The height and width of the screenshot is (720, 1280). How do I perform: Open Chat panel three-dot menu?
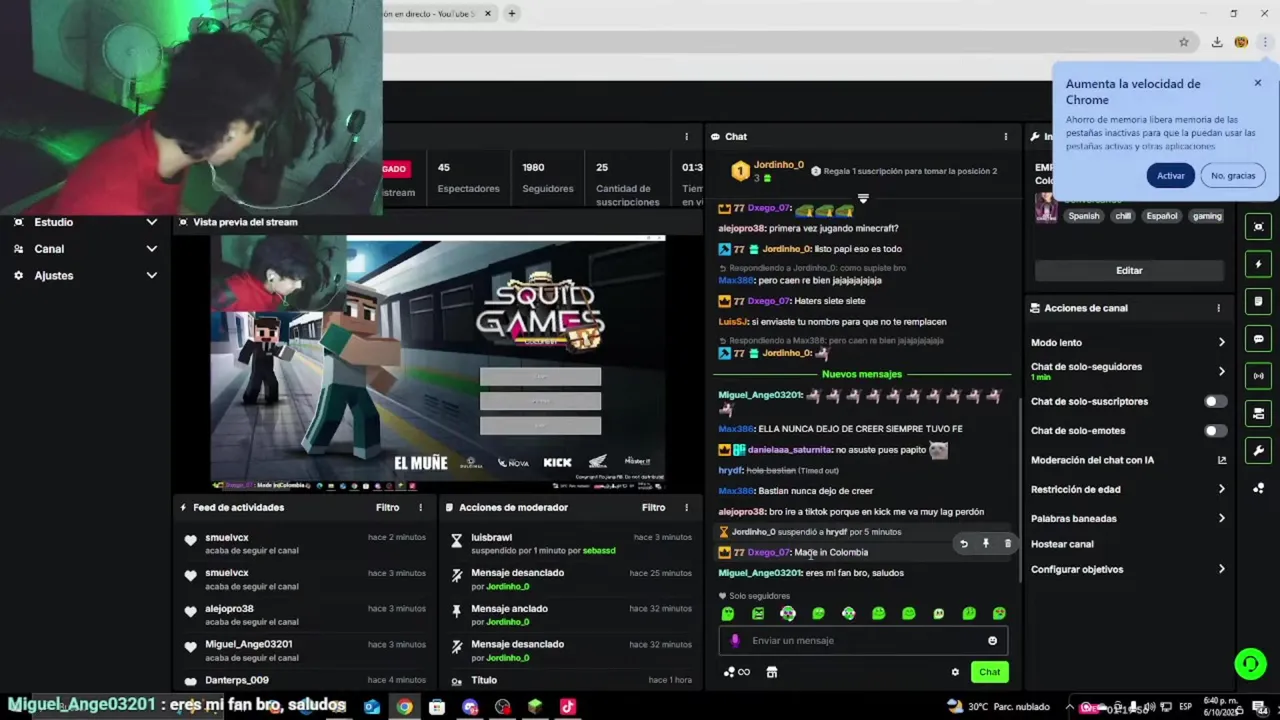point(1006,137)
